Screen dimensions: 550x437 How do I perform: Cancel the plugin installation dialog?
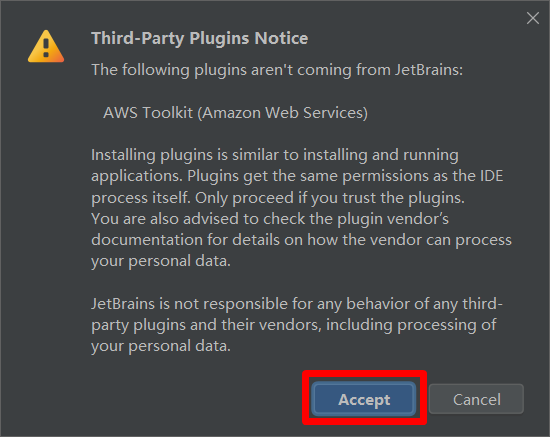pos(476,399)
